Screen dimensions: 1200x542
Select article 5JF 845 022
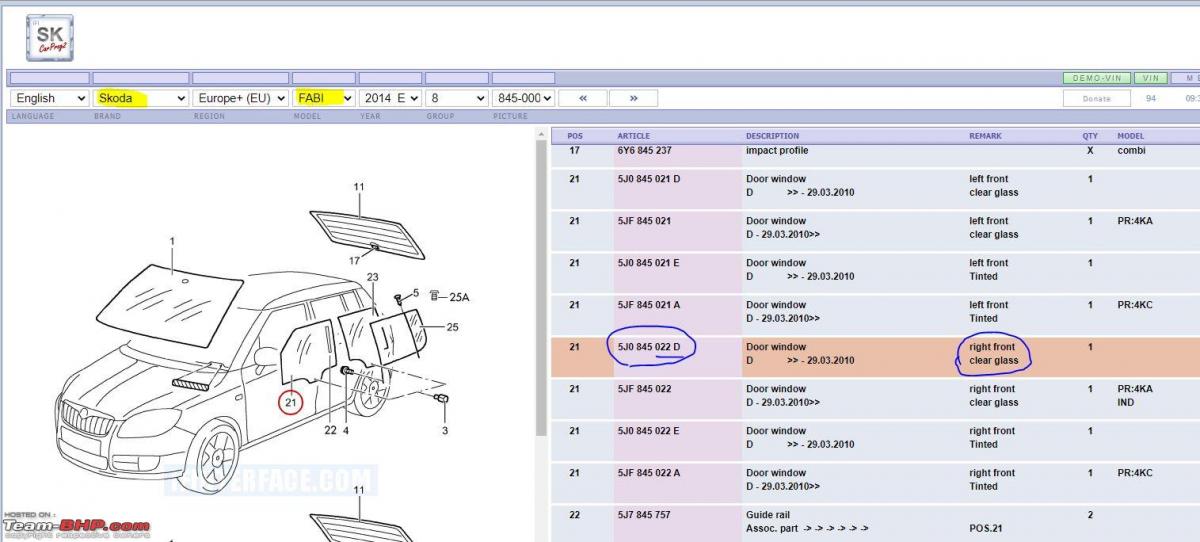(644, 389)
